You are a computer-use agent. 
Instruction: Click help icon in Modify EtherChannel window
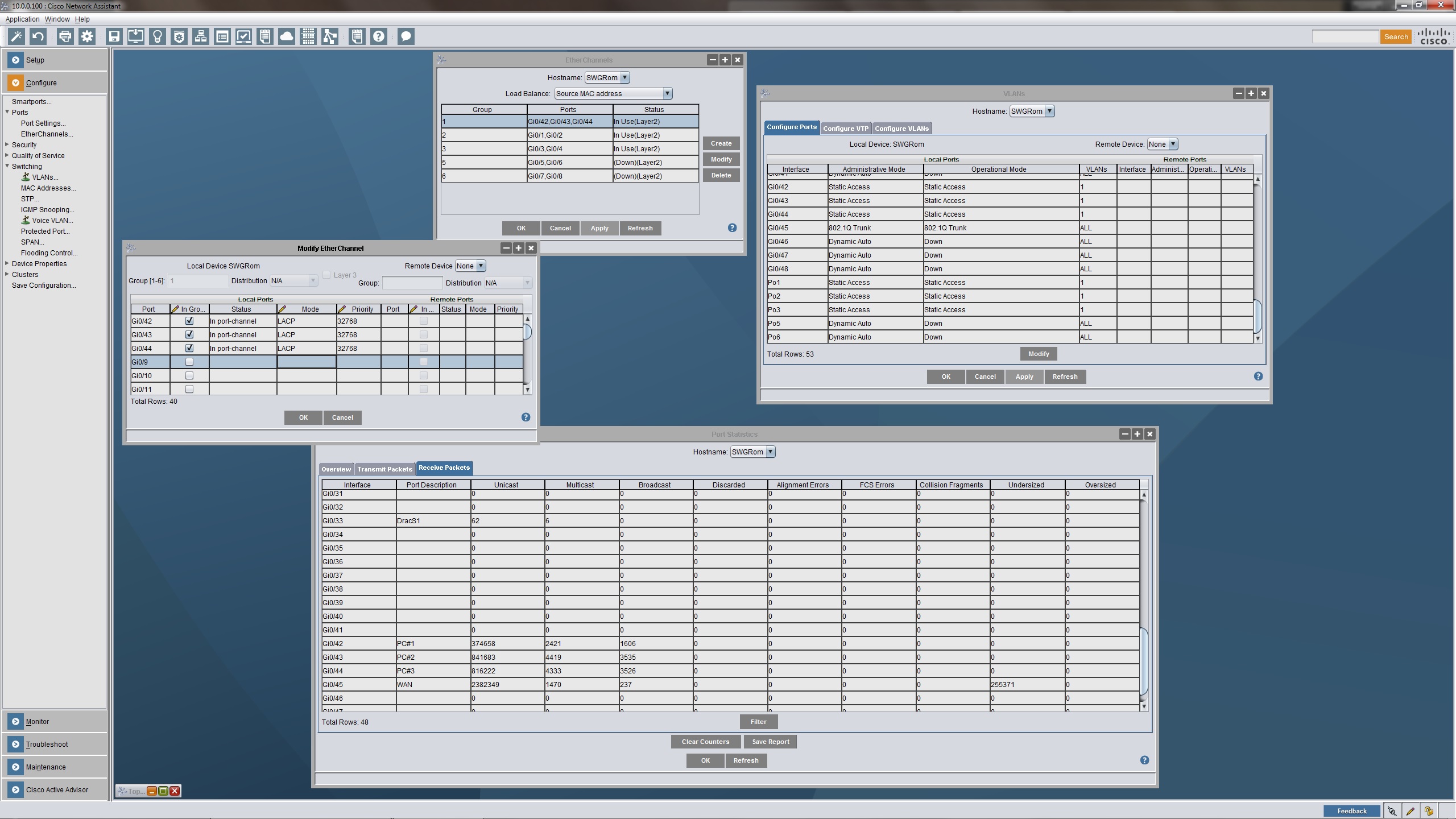click(x=526, y=417)
